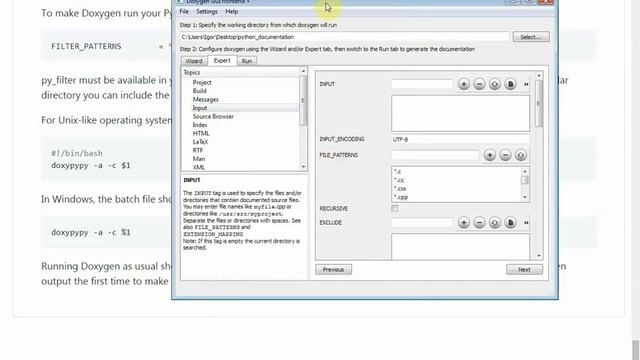Screen dimensions: 640x360
Task: Select the Man topic
Action: pos(199,159)
